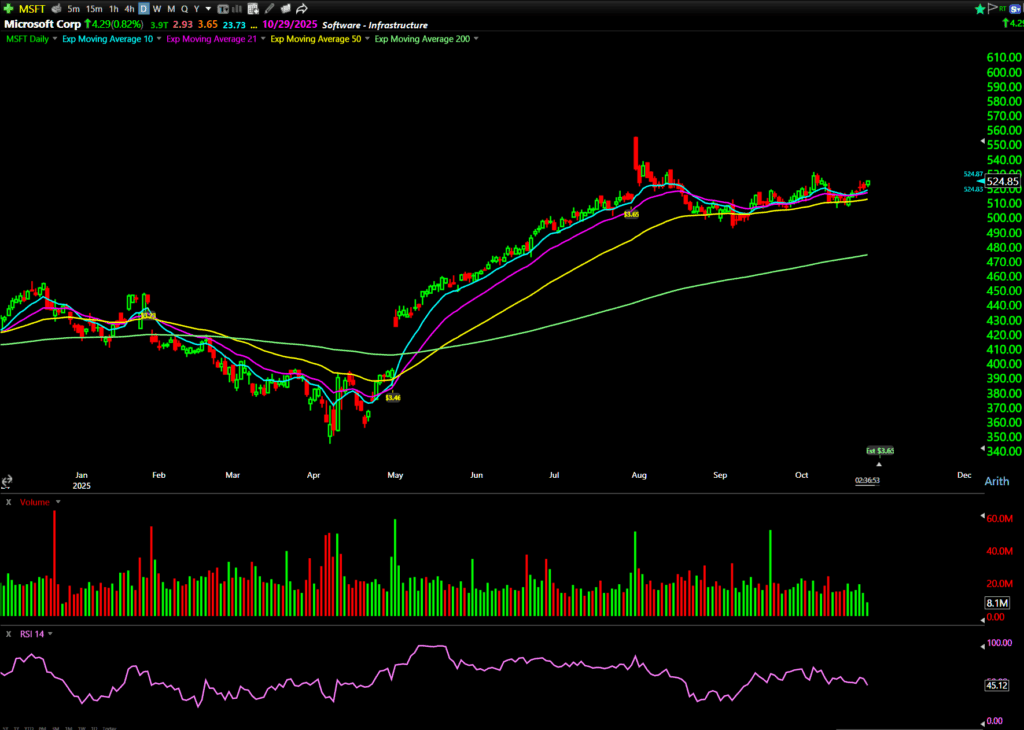The width and height of the screenshot is (1024, 730).
Task: Open the timeframe dropdown arrow after Y
Action: pyautogui.click(x=208, y=8)
